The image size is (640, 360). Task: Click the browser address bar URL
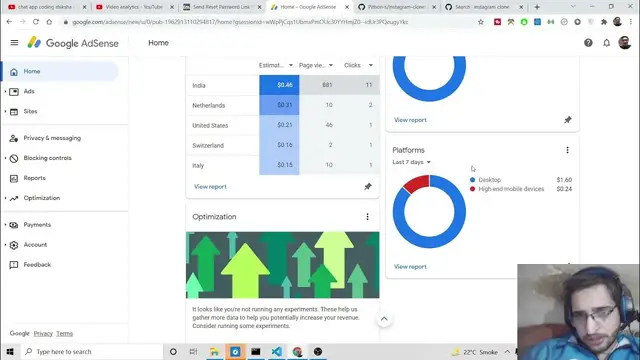(240, 22)
